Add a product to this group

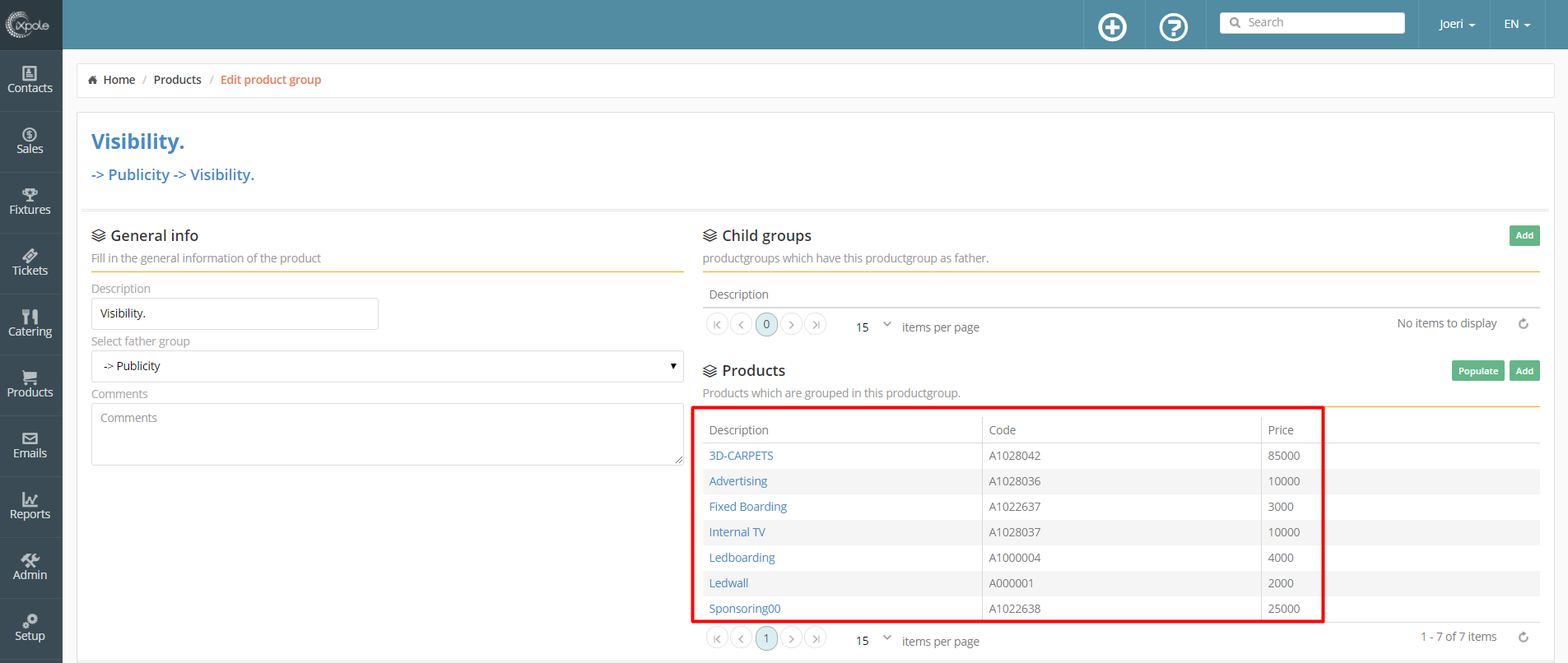(1524, 371)
